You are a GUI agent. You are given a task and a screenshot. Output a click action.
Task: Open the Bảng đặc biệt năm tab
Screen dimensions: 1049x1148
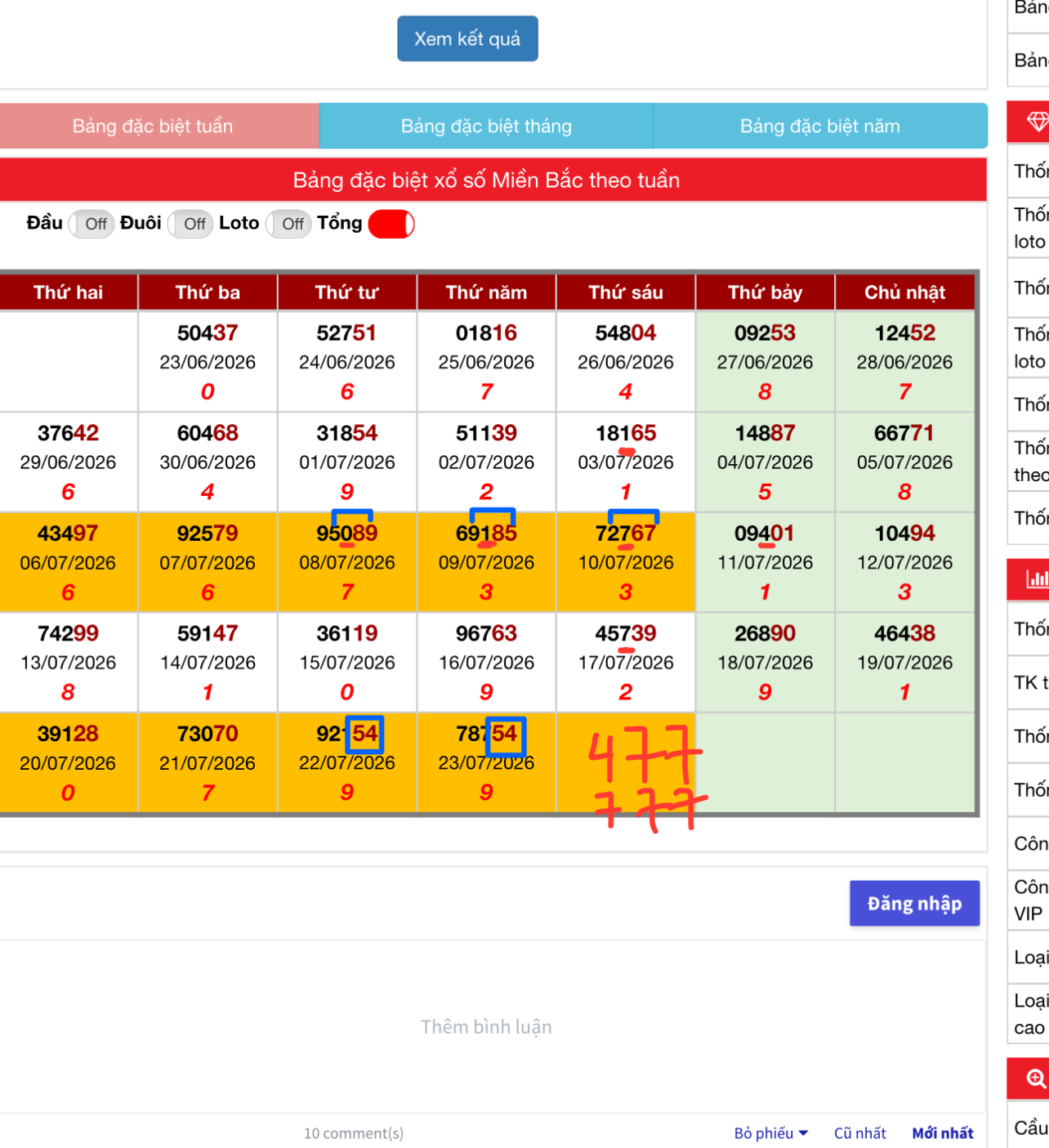pyautogui.click(x=820, y=126)
